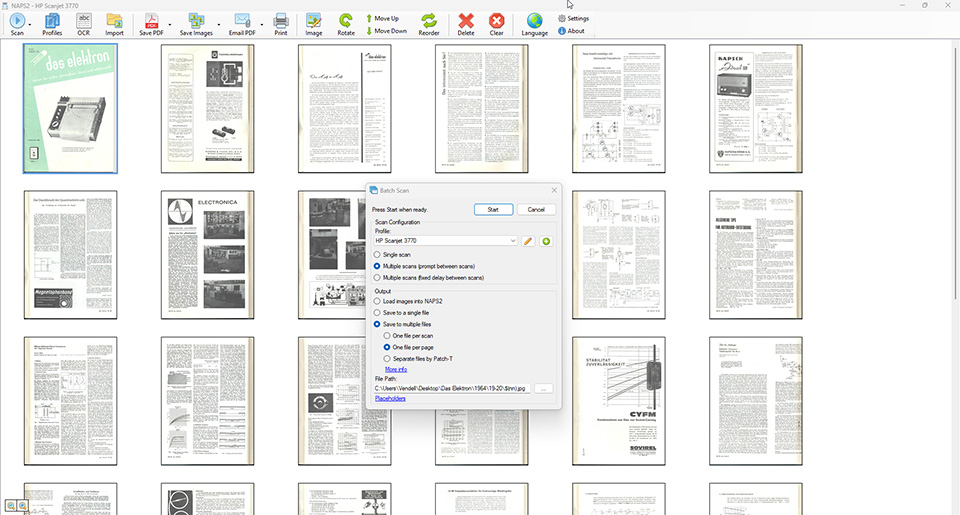Select the Single scan radio option

(x=377, y=255)
